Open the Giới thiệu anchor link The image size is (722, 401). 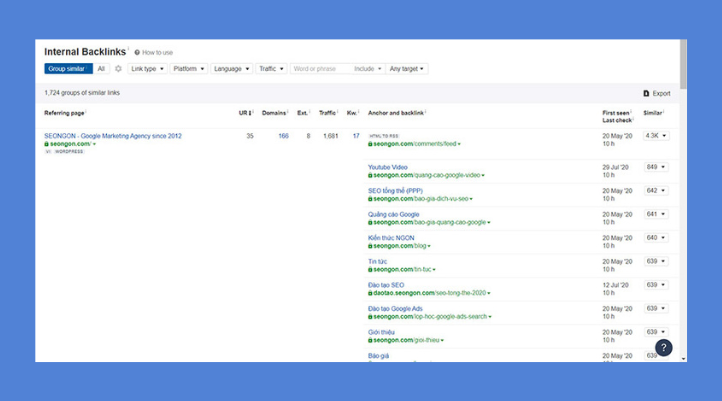[381, 332]
